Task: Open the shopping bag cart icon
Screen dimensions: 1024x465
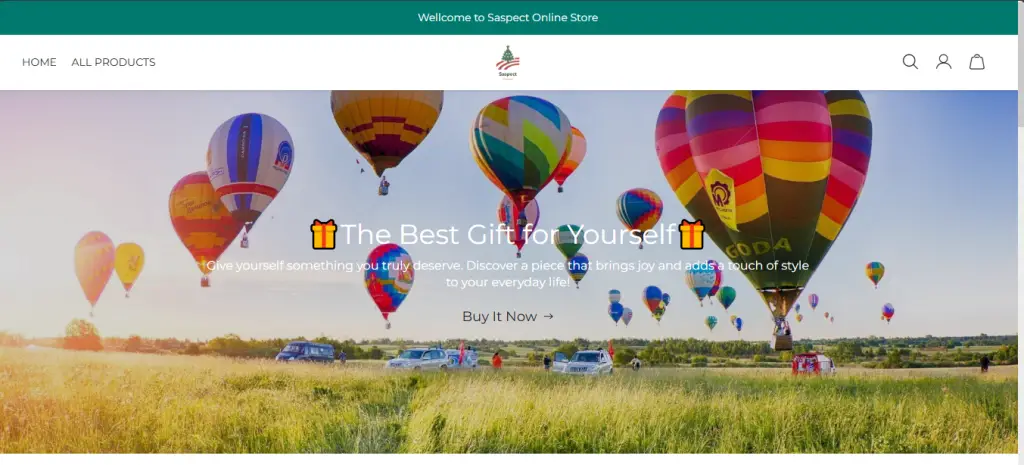Action: tap(976, 62)
